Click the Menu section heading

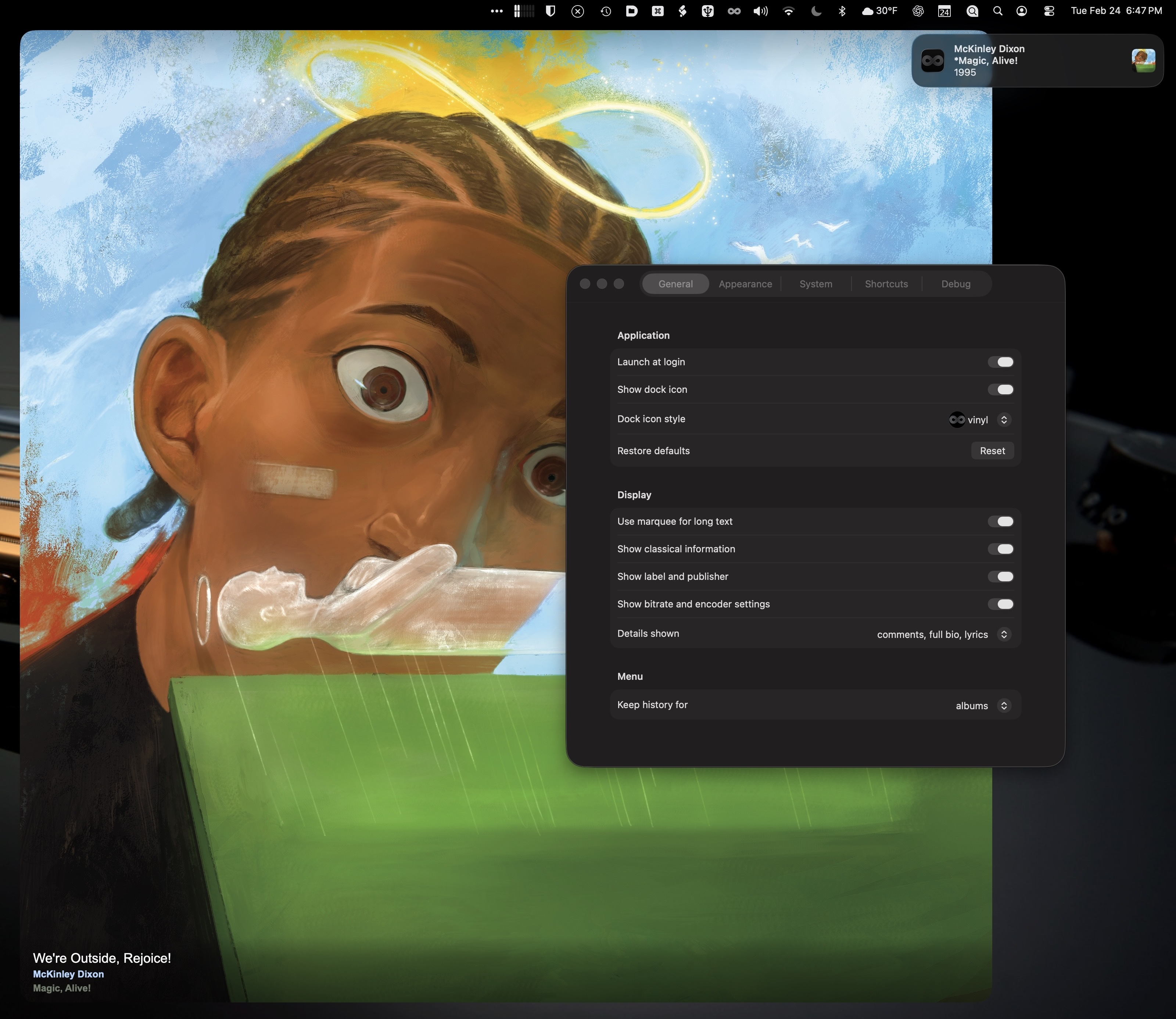pos(630,677)
